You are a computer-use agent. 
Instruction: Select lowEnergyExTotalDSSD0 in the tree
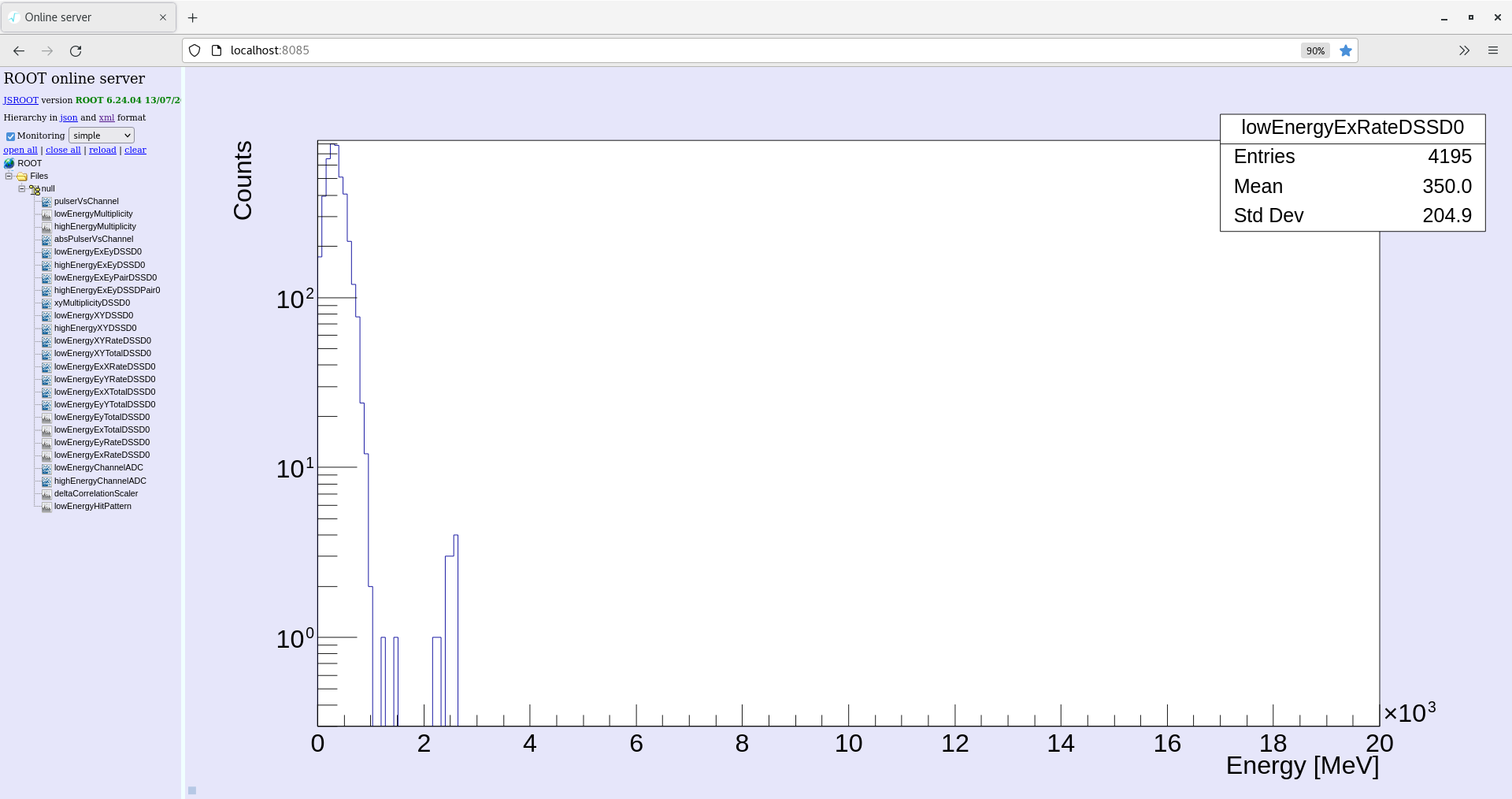tap(102, 429)
